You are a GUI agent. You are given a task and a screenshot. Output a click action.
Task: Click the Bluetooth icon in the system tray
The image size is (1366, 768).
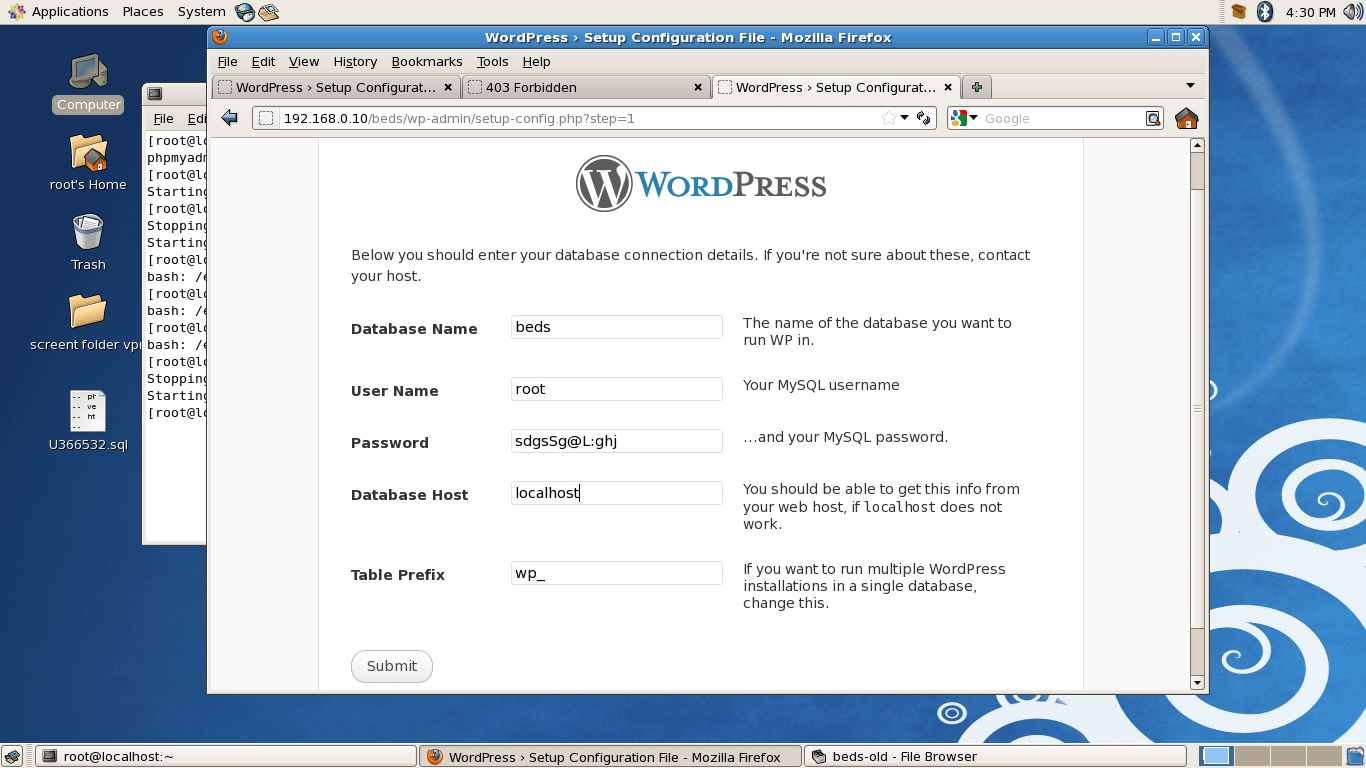tap(1264, 12)
